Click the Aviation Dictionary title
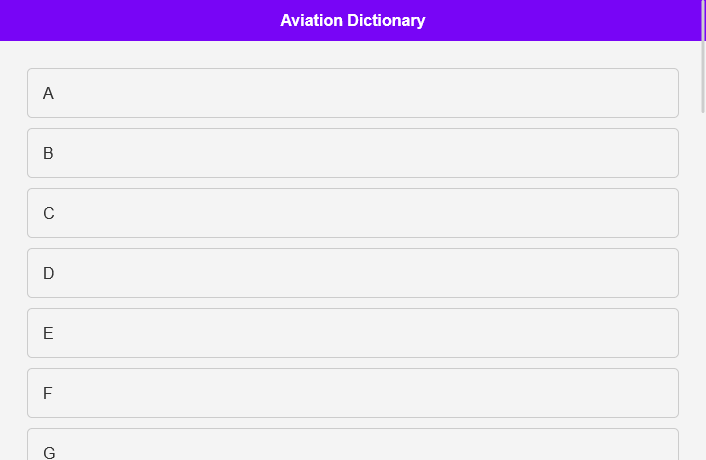 pyautogui.click(x=352, y=20)
